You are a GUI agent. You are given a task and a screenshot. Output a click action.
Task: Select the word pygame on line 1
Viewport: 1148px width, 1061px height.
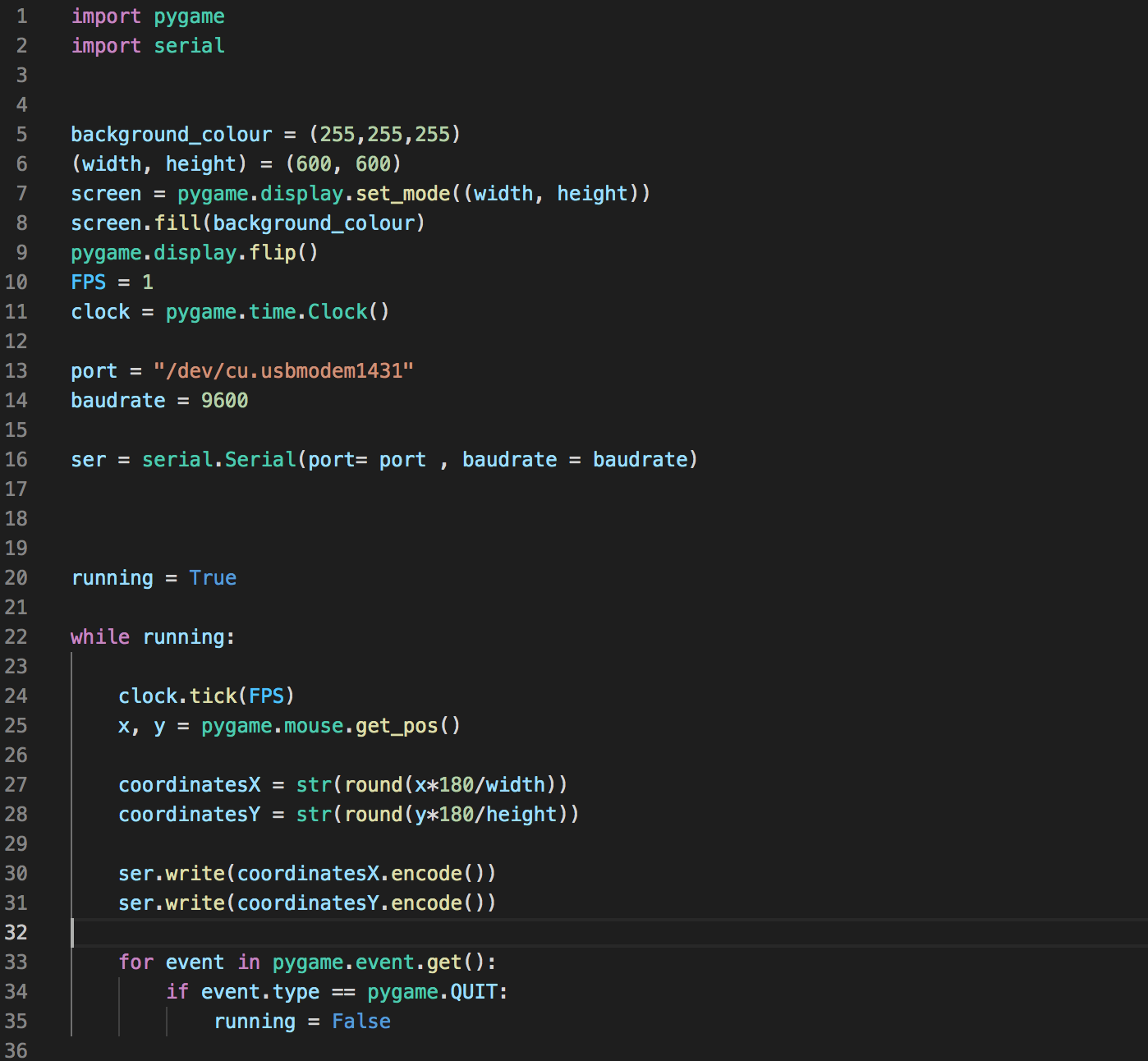click(189, 16)
